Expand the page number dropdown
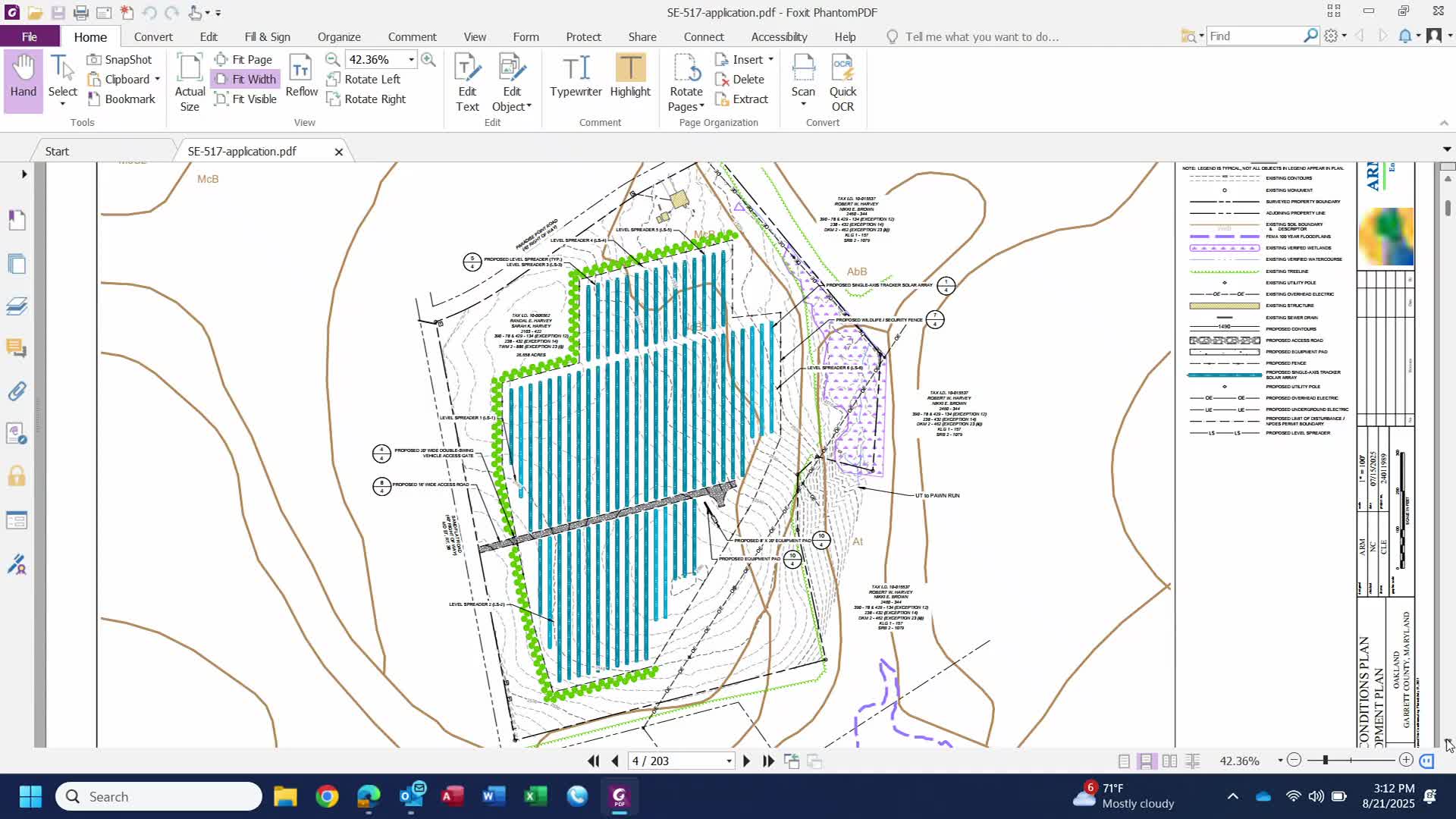The image size is (1456, 819). pyautogui.click(x=729, y=761)
